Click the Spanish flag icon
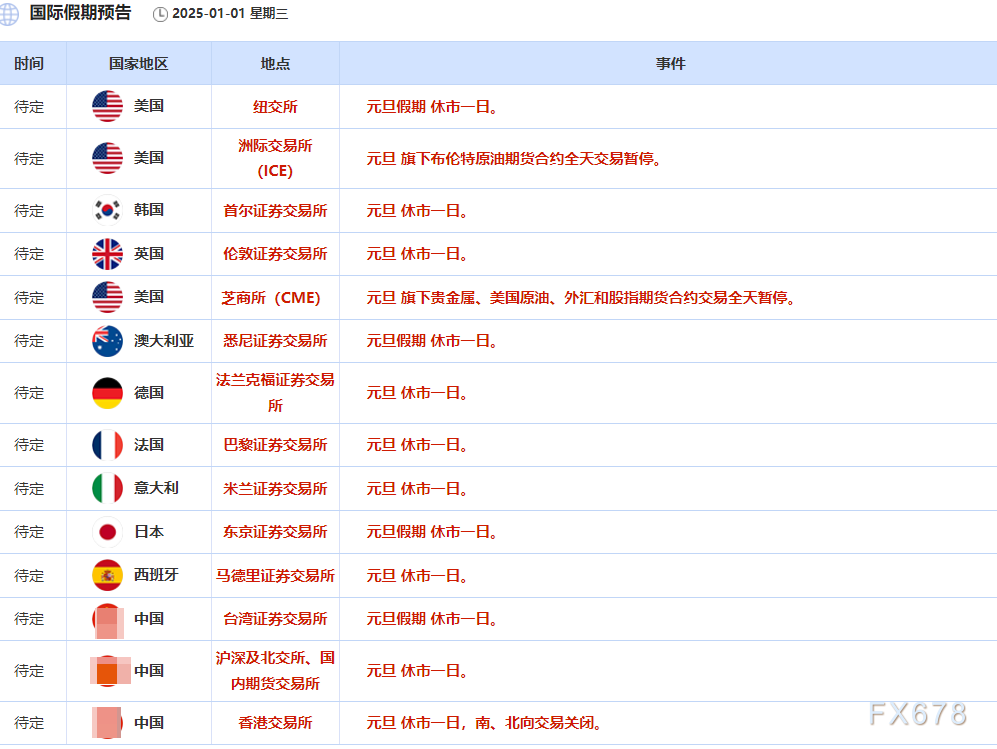The height and width of the screenshot is (749, 997). coord(107,576)
